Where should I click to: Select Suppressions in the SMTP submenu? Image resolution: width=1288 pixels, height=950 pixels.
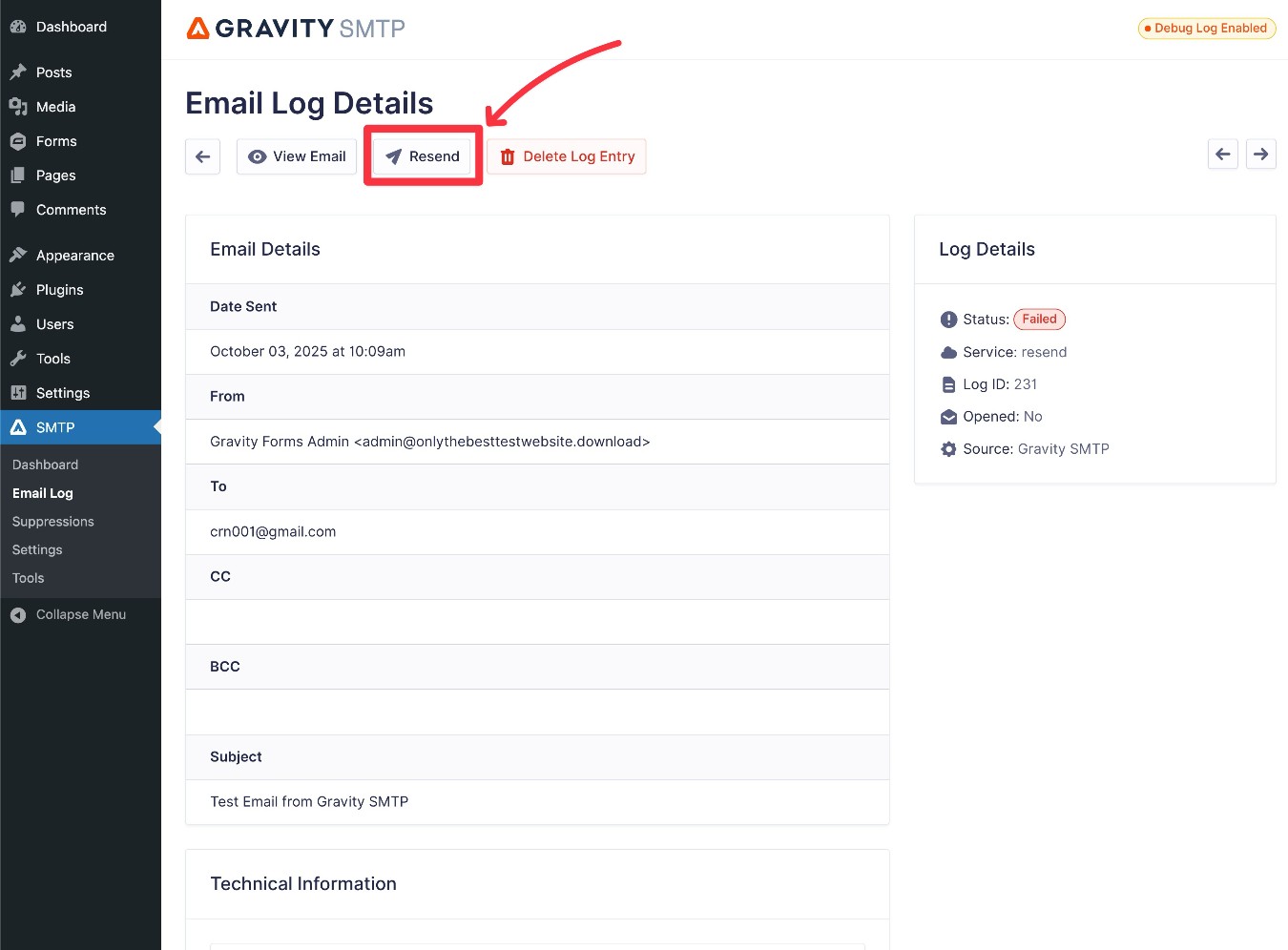coord(52,521)
